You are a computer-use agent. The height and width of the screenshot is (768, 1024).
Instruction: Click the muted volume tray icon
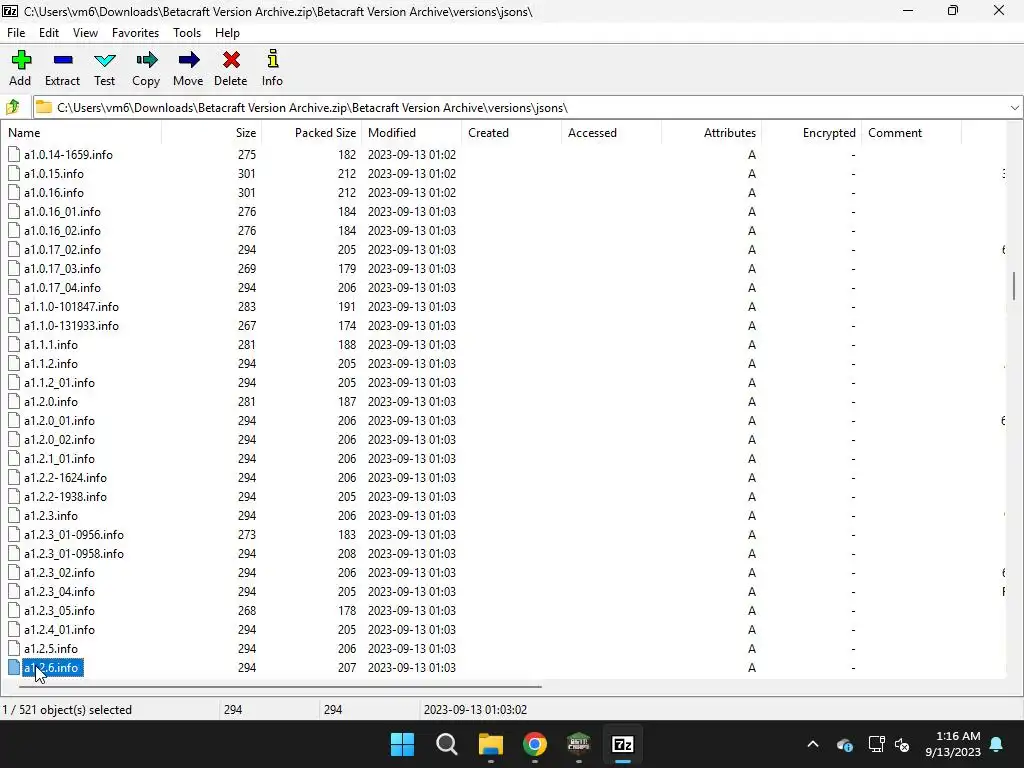click(x=902, y=744)
